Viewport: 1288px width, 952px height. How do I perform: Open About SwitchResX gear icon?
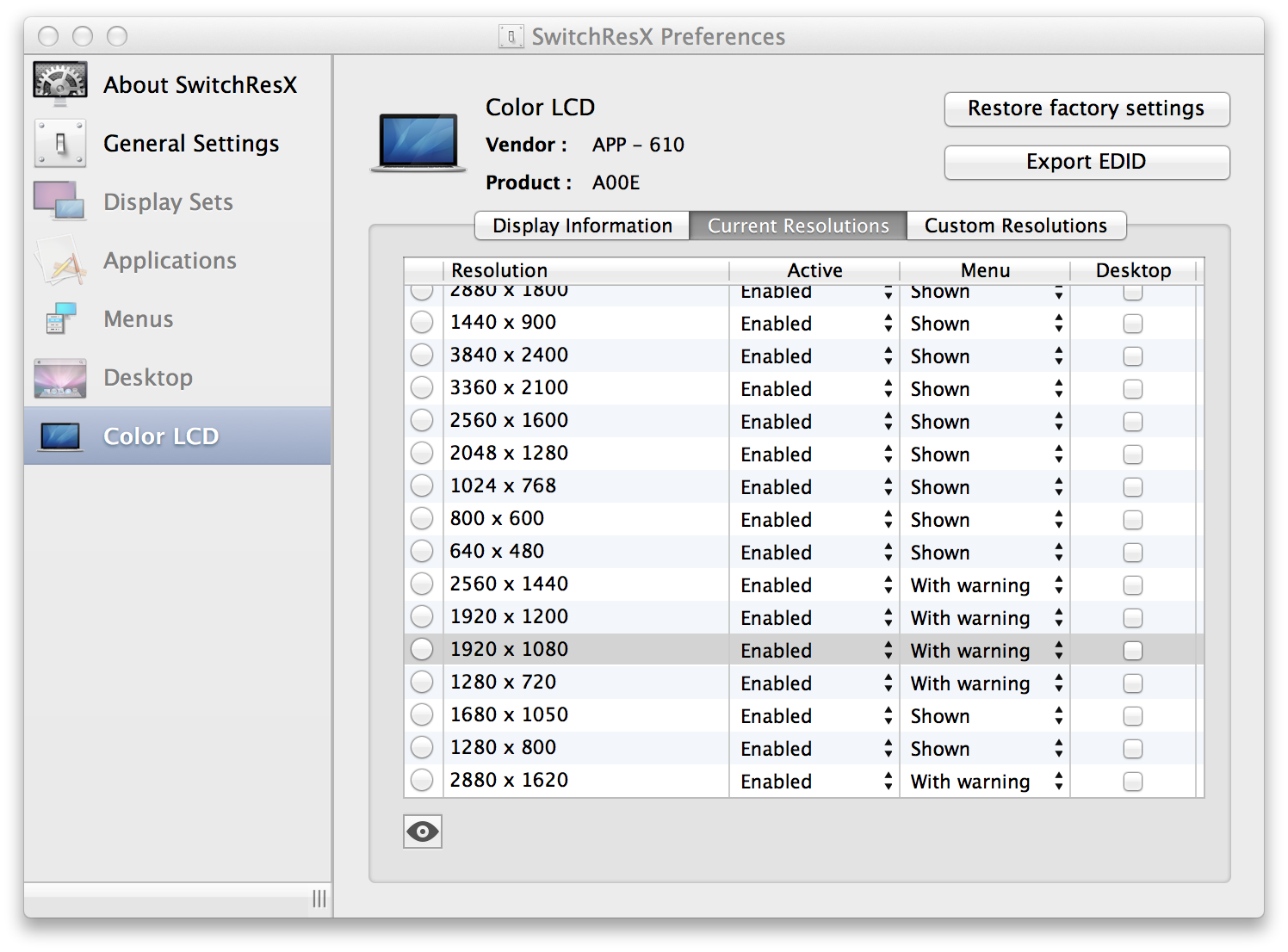coord(60,83)
